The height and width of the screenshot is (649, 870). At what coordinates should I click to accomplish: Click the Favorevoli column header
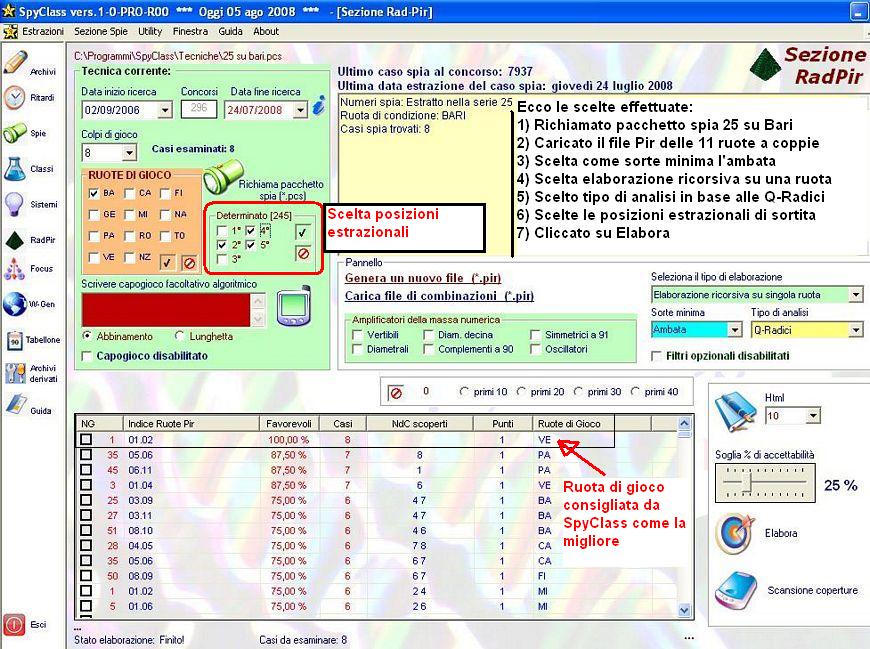coord(289,424)
